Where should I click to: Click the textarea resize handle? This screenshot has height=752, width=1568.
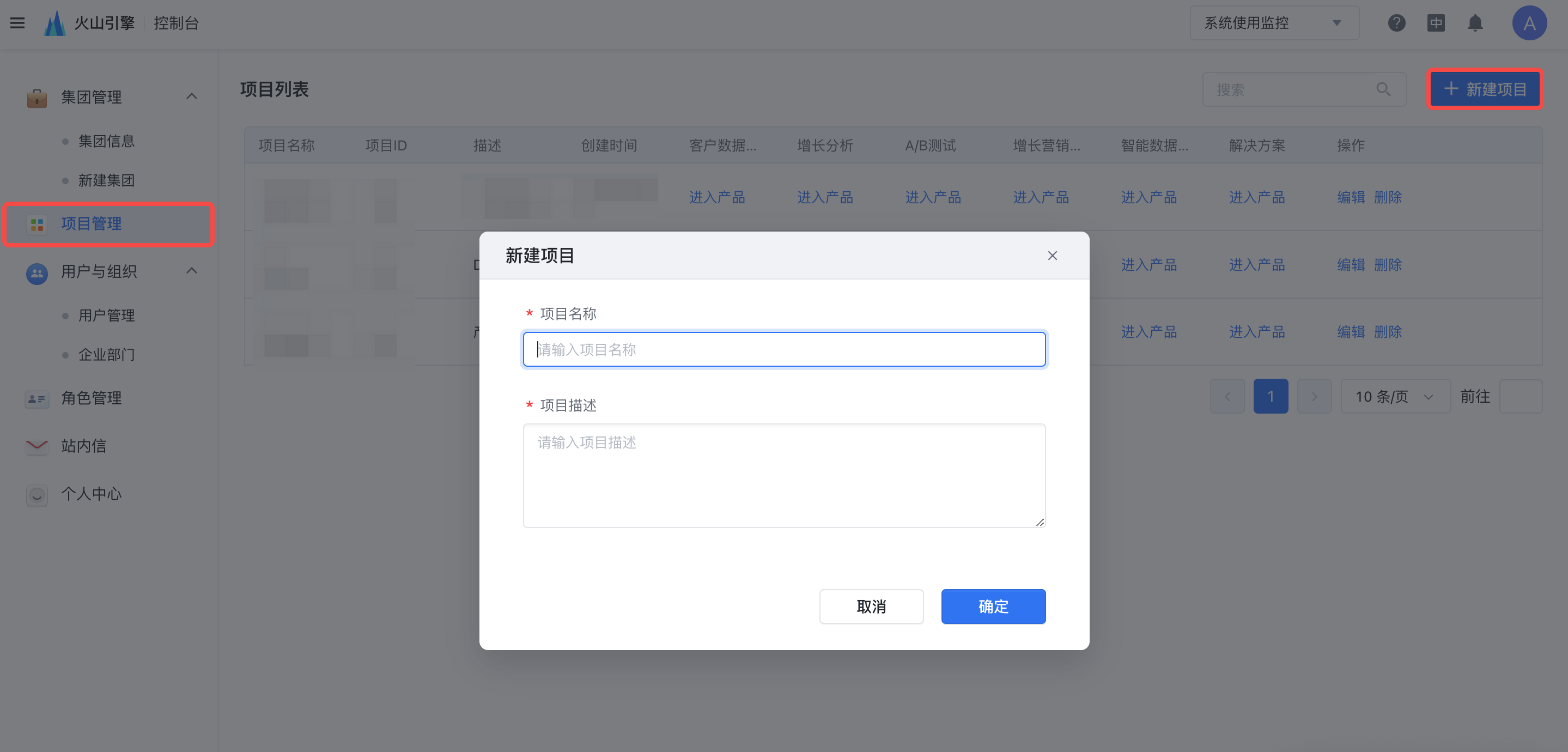pos(1040,523)
